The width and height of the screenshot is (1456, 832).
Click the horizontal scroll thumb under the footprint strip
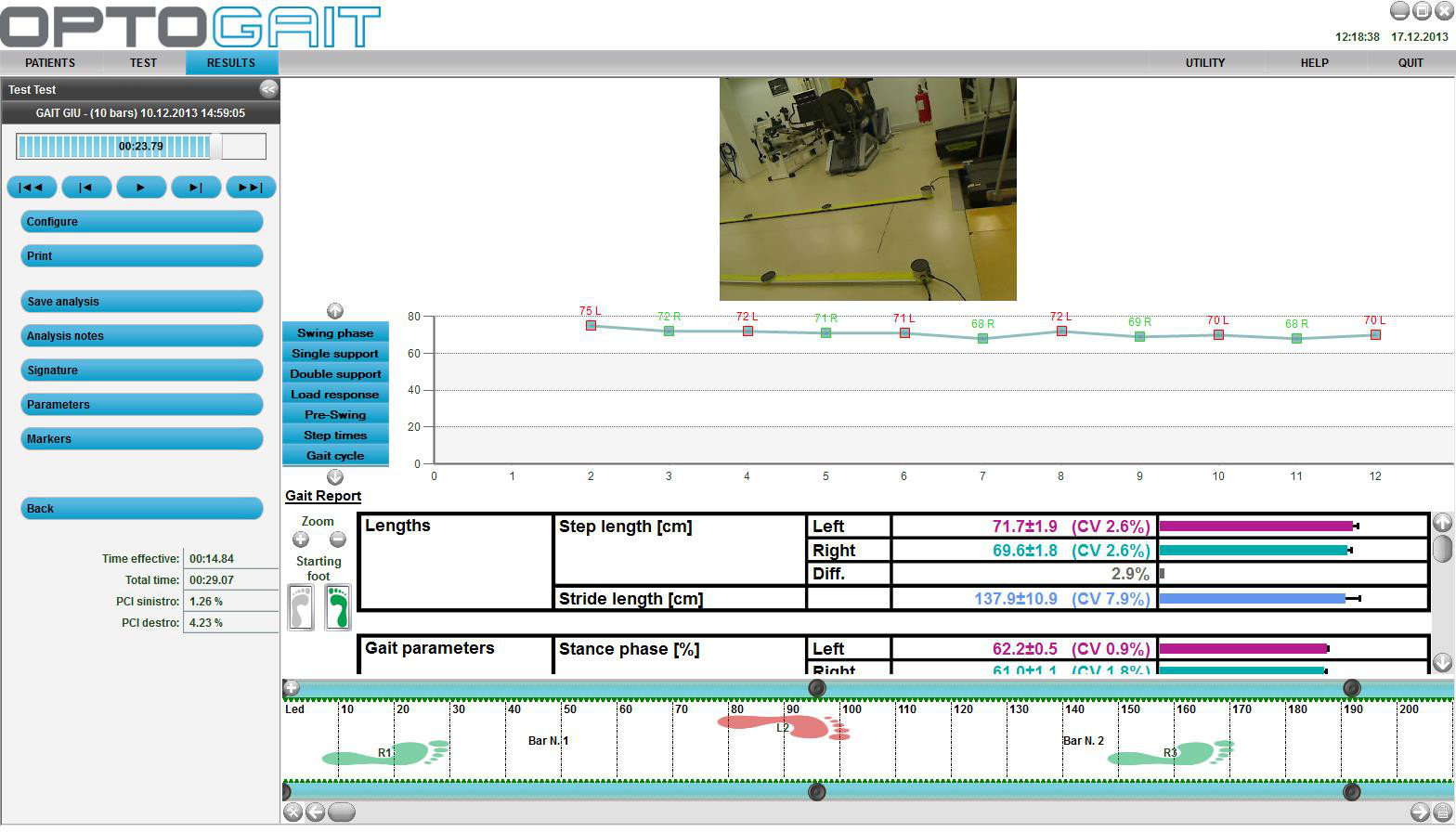coord(342,812)
